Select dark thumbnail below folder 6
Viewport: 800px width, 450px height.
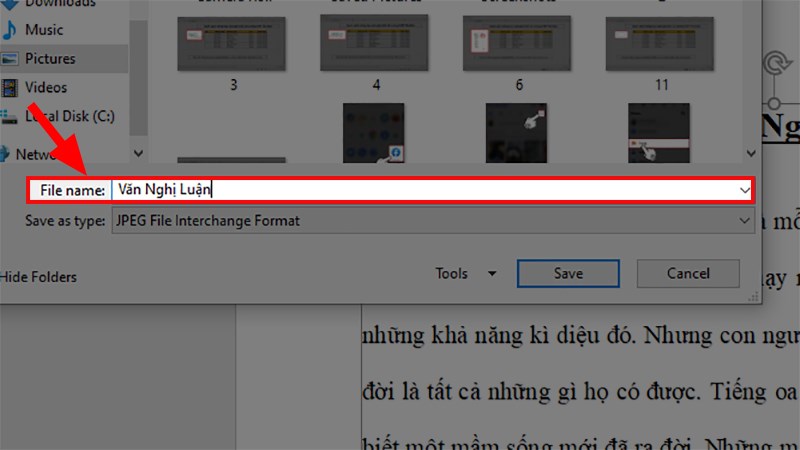pyautogui.click(x=516, y=133)
